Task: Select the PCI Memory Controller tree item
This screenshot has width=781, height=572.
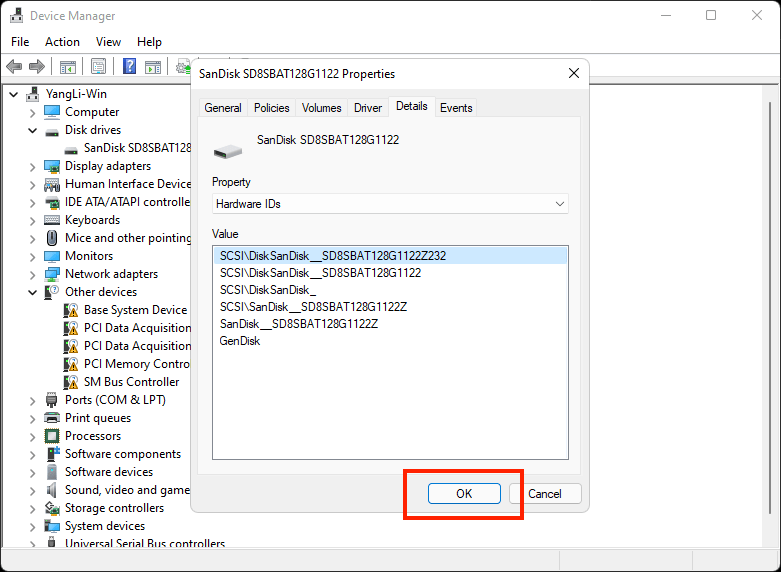Action: tap(136, 364)
